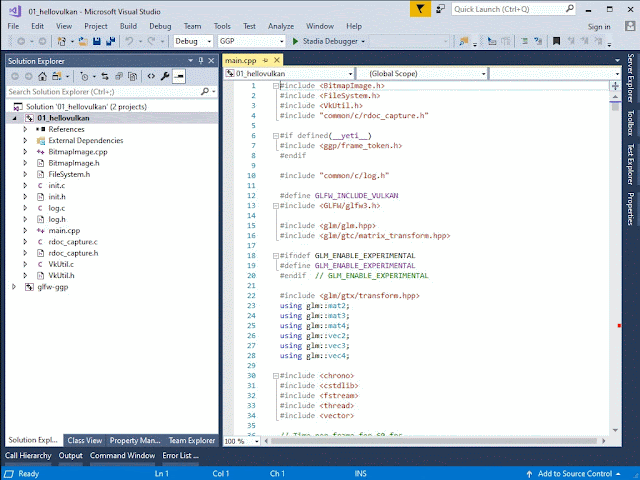Click the Show All Files icon

133,76
